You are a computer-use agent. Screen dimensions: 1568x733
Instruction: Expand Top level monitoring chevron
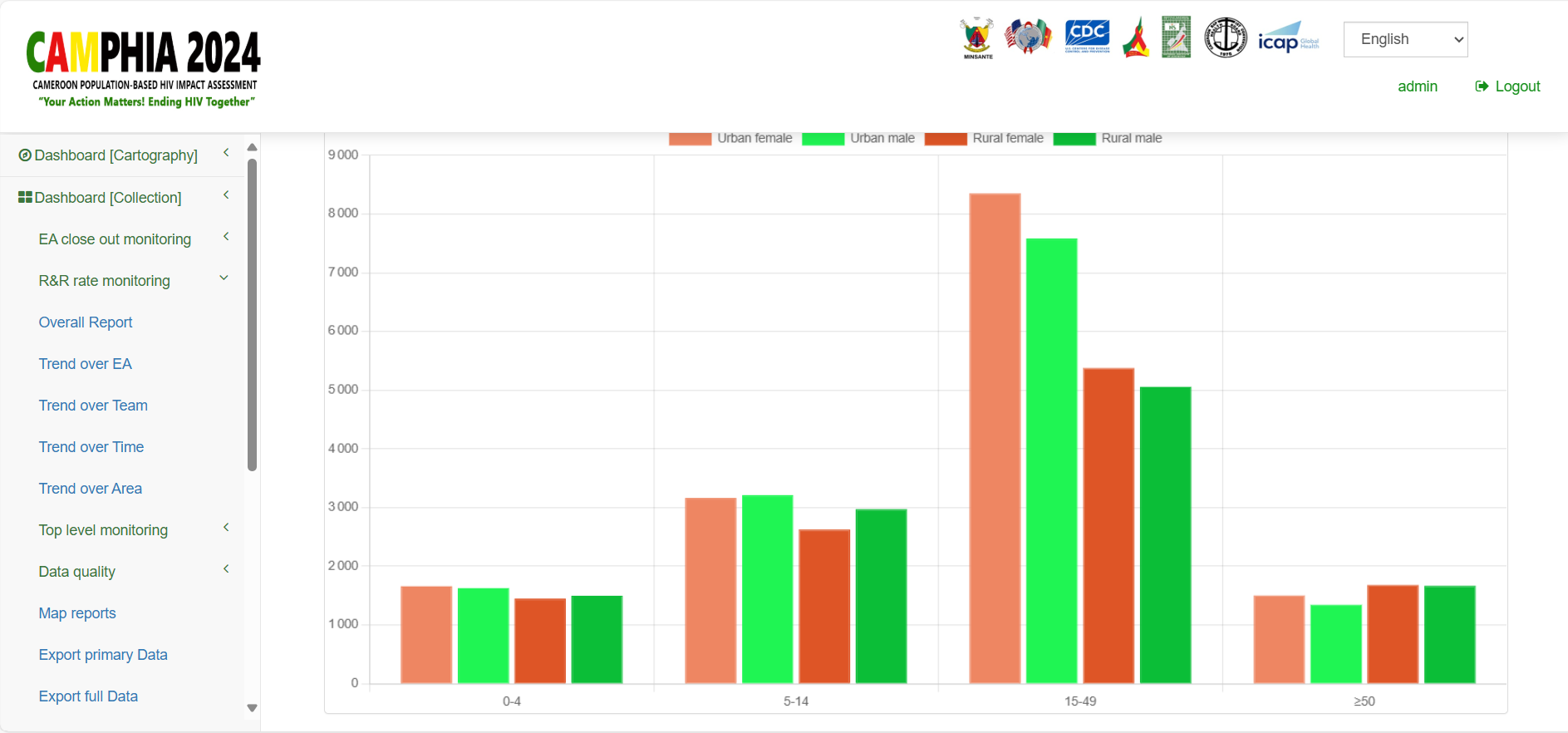226,528
